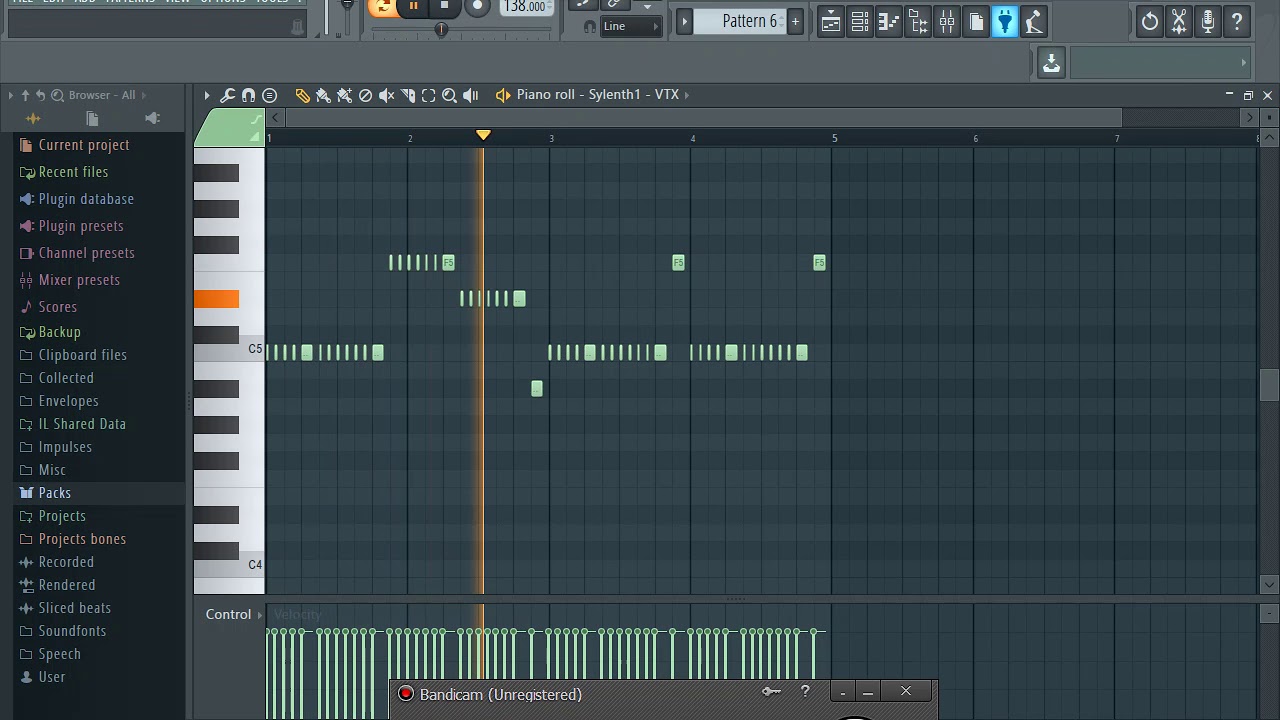Select the Paint brush tool

tap(323, 95)
